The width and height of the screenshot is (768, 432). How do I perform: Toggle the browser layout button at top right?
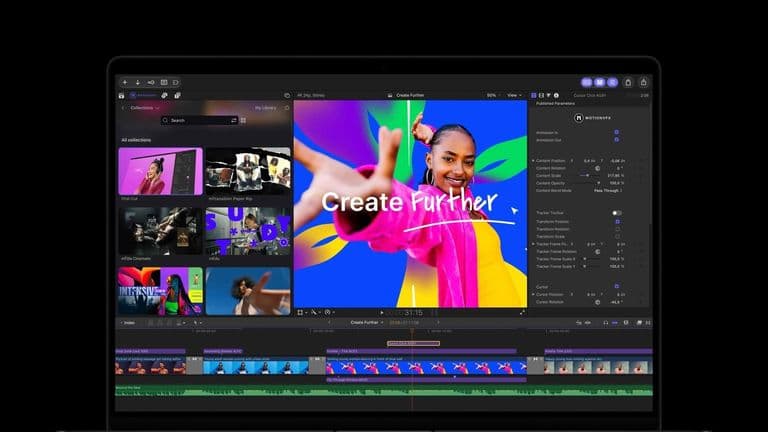click(x=587, y=82)
